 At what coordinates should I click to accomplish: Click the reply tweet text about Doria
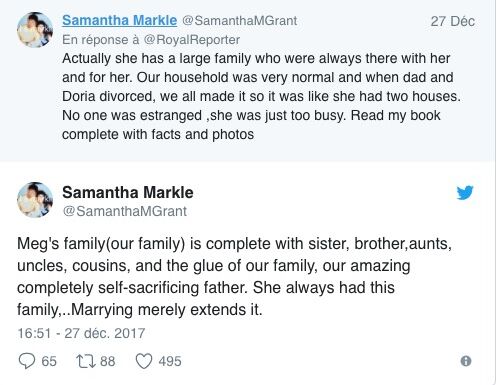(x=261, y=96)
